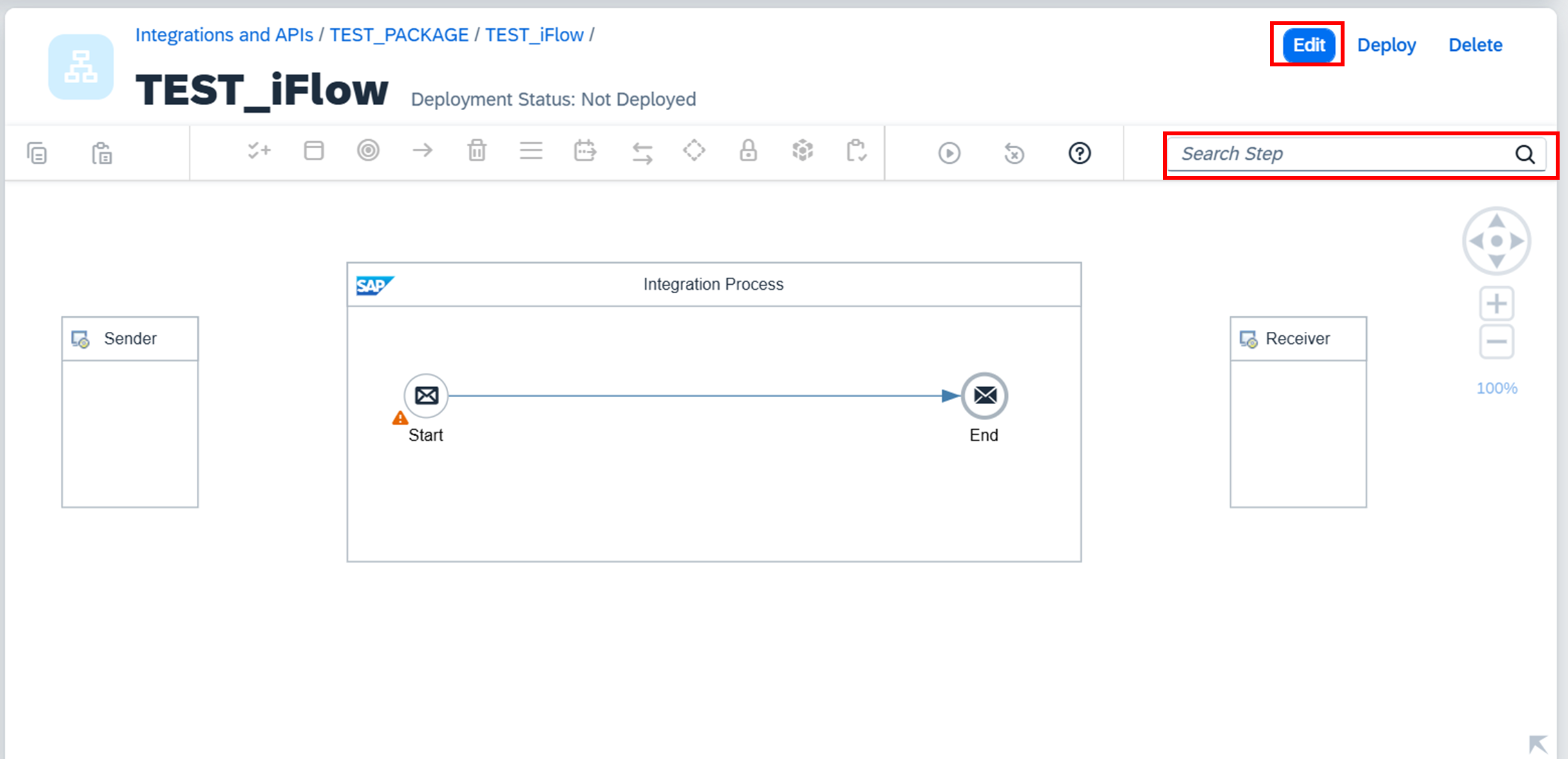
Task: Go to Integrations and APIs breadcrumb
Action: pyautogui.click(x=224, y=35)
